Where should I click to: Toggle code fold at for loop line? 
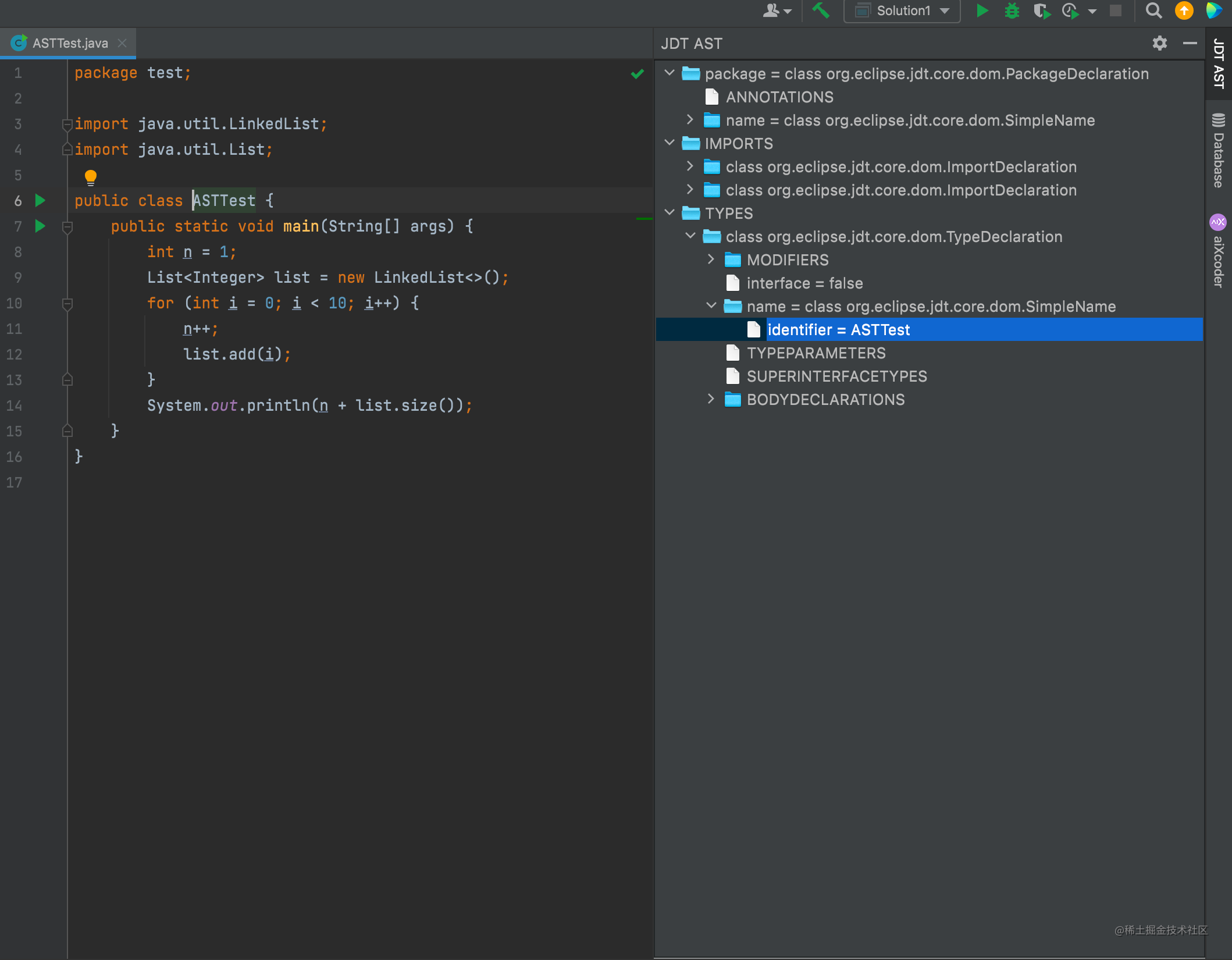[67, 303]
